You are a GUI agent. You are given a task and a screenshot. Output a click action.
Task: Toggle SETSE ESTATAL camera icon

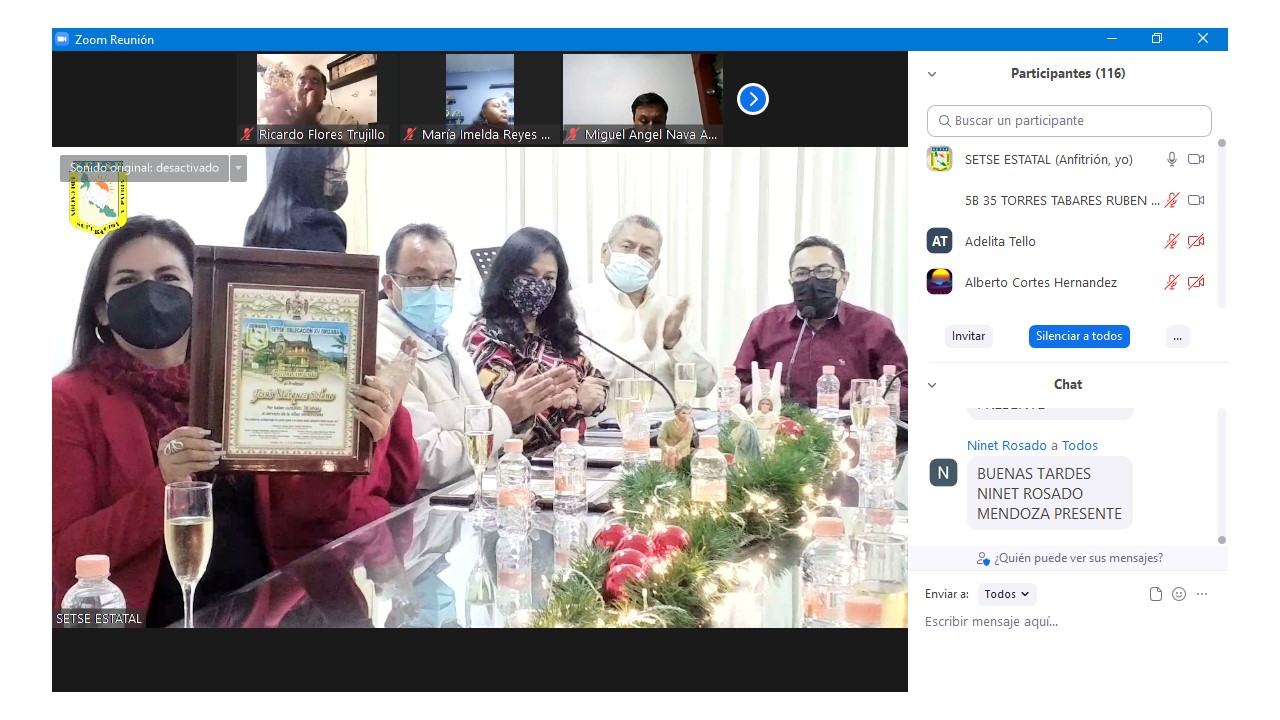tap(1196, 159)
